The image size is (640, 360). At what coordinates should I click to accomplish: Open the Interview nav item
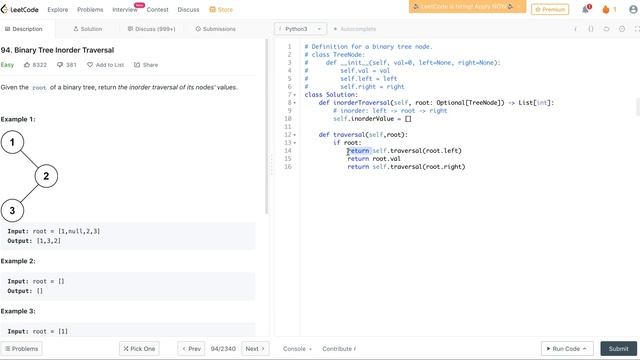tap(124, 9)
